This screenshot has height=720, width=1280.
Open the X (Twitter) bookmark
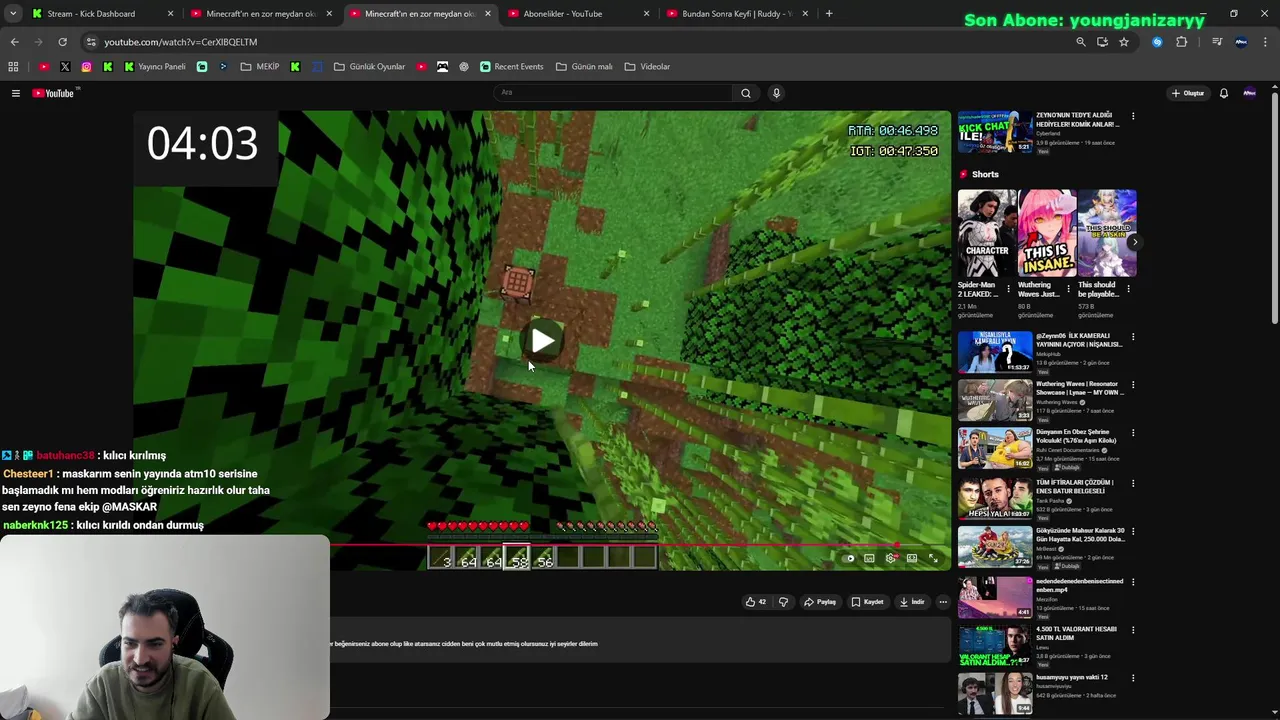point(65,67)
